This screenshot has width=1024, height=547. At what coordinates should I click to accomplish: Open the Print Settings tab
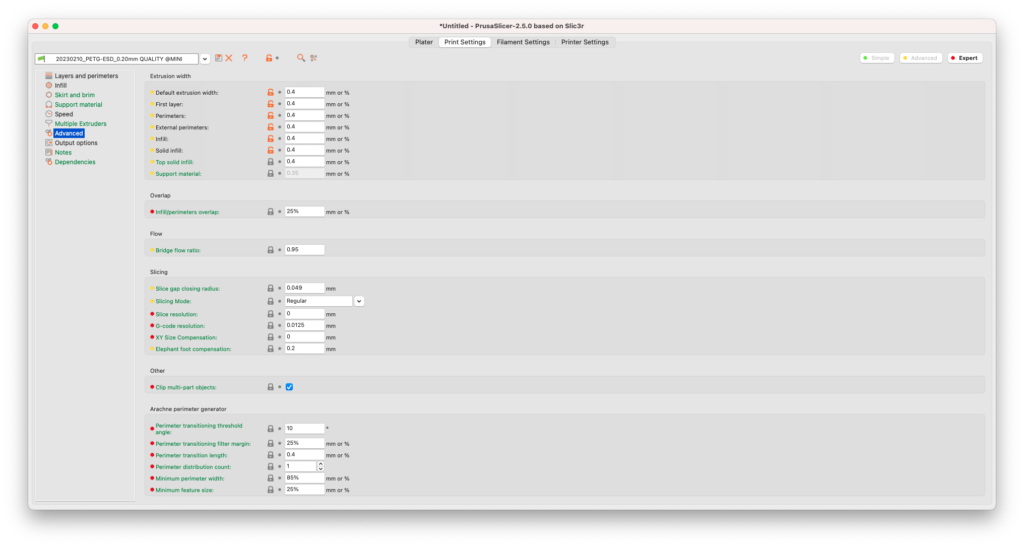click(x=465, y=42)
